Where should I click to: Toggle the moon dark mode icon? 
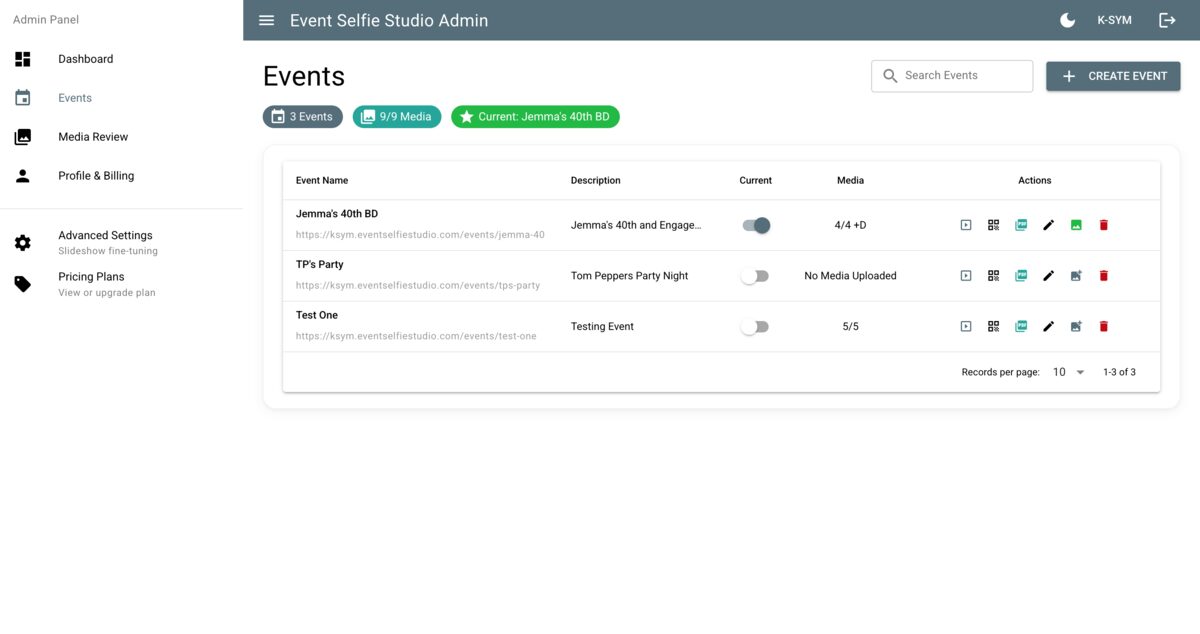[1067, 19]
